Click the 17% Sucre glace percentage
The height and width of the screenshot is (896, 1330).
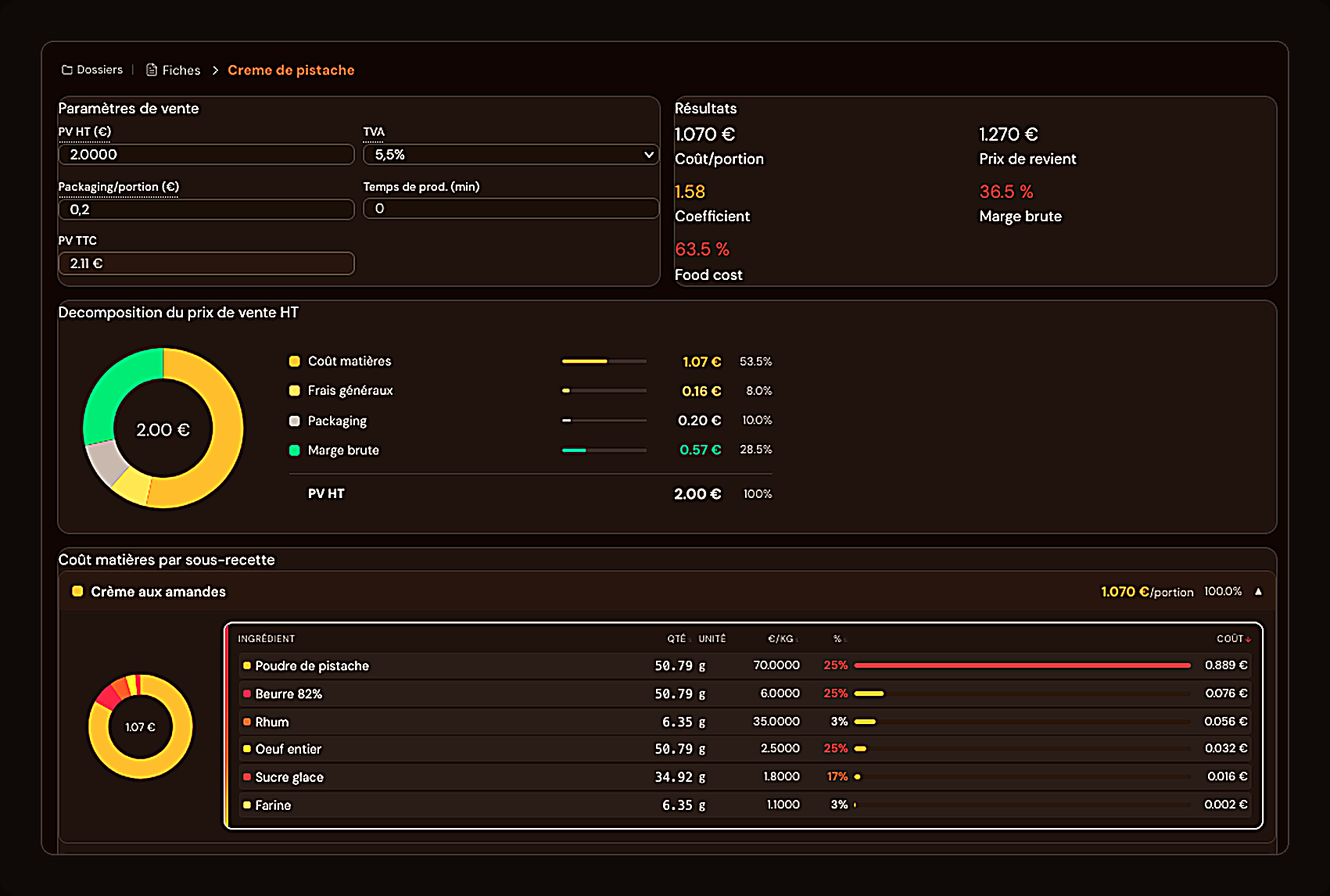pos(837,777)
